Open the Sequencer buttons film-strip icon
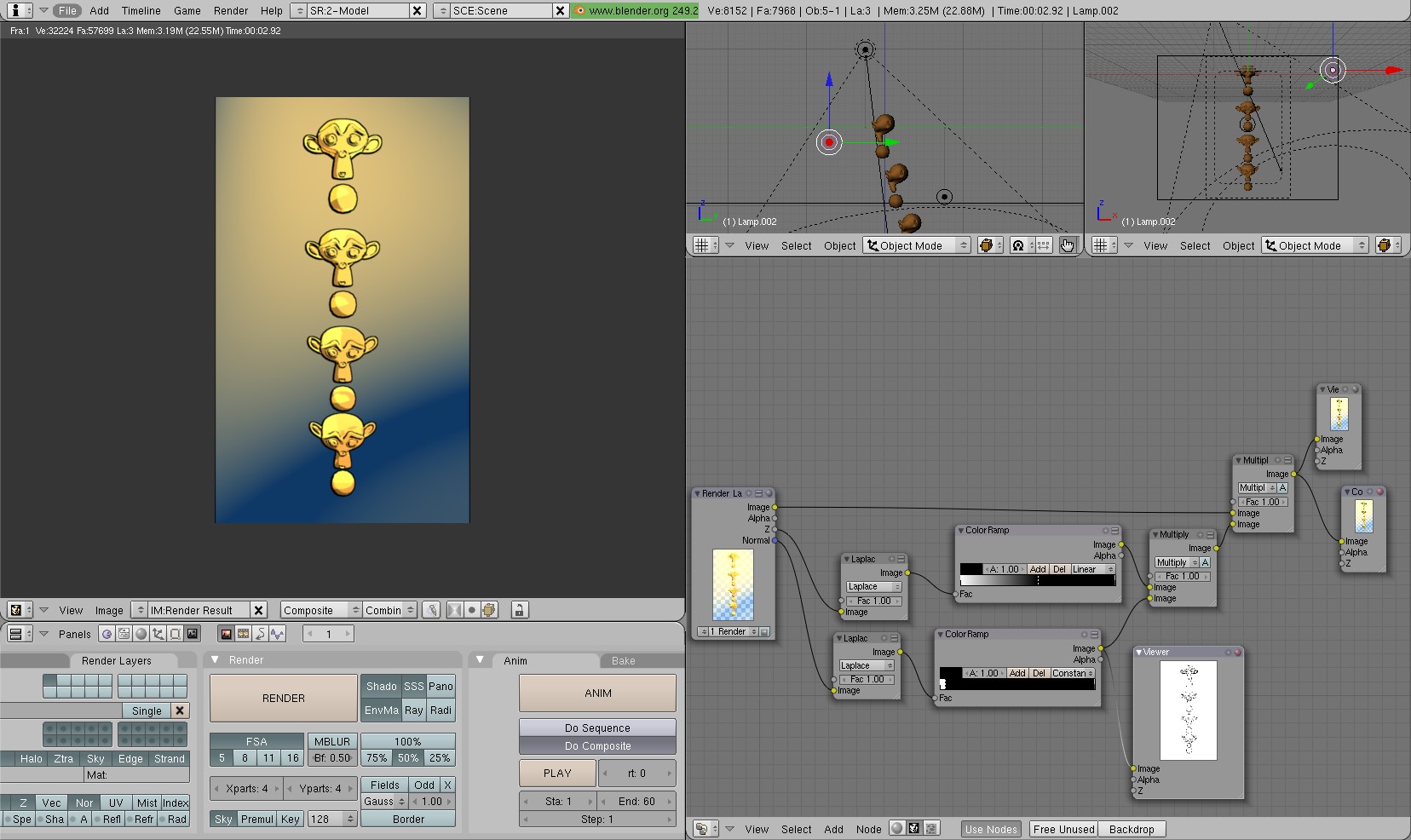Image resolution: width=1411 pixels, height=840 pixels. [x=243, y=634]
